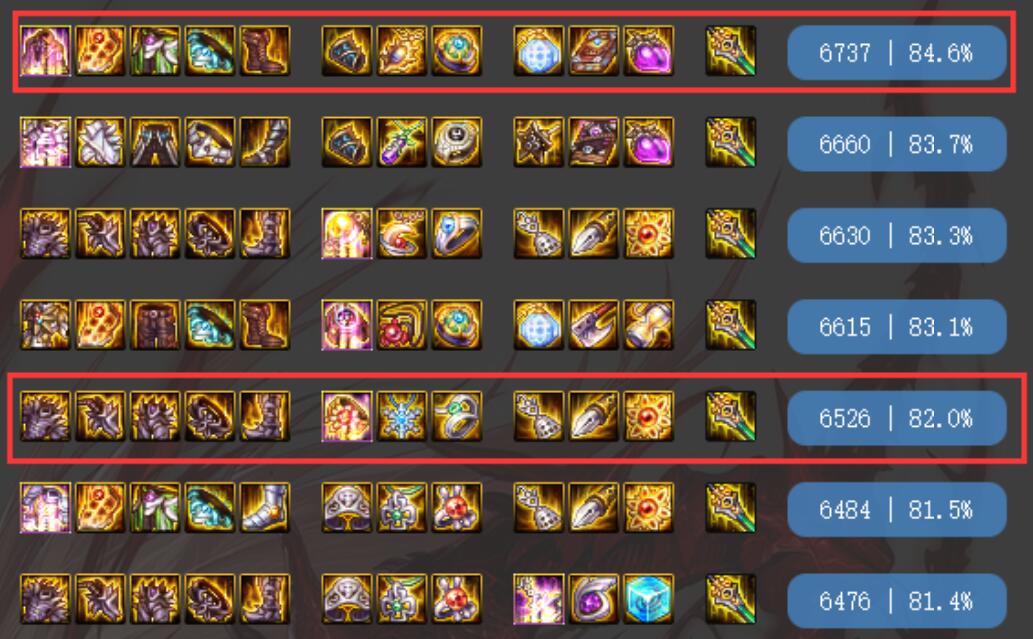This screenshot has width=1033, height=639.
Task: Open the 6476 | 81.4% build button
Action: pos(897,600)
